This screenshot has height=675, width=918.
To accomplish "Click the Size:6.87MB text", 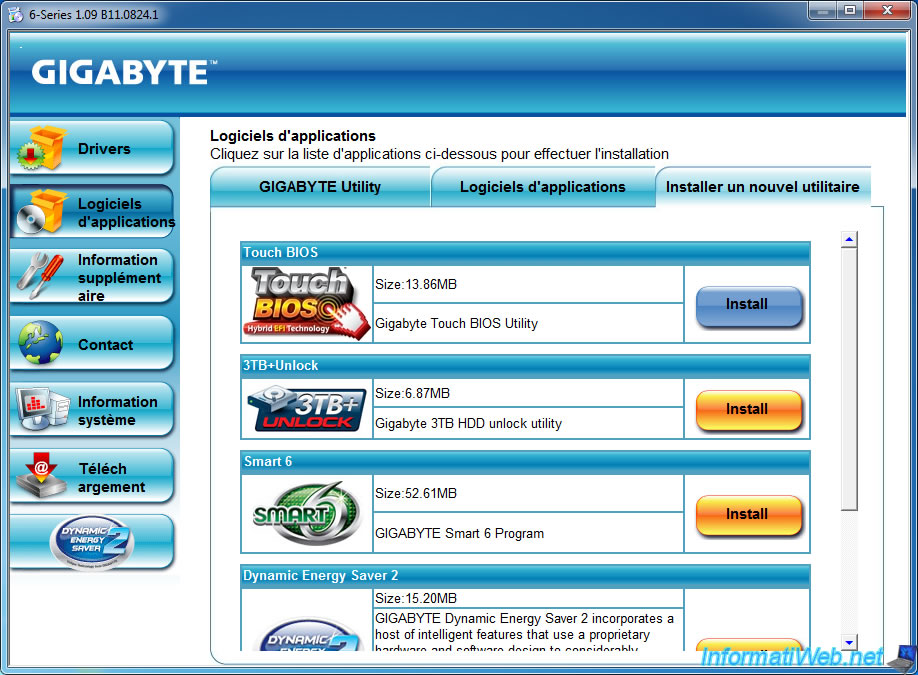I will click(412, 393).
